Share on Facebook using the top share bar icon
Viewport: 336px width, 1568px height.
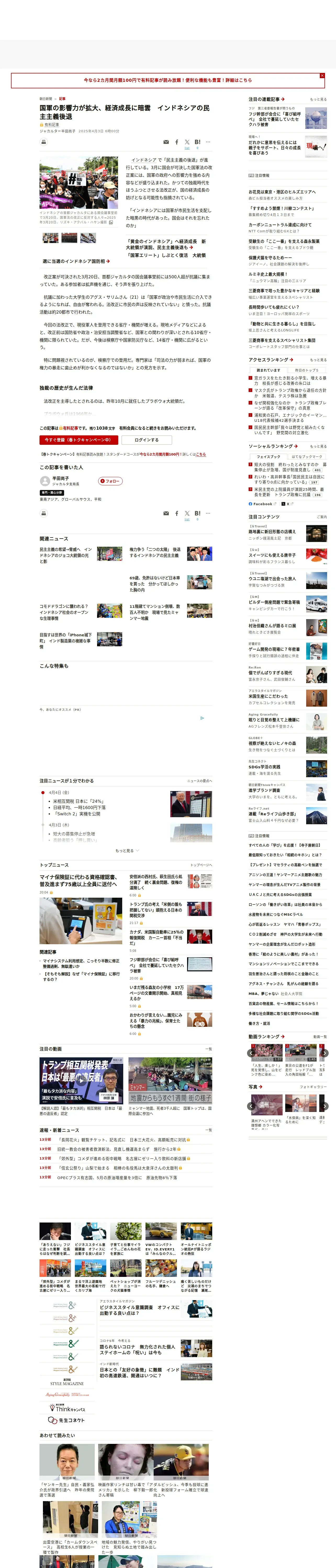[x=177, y=142]
